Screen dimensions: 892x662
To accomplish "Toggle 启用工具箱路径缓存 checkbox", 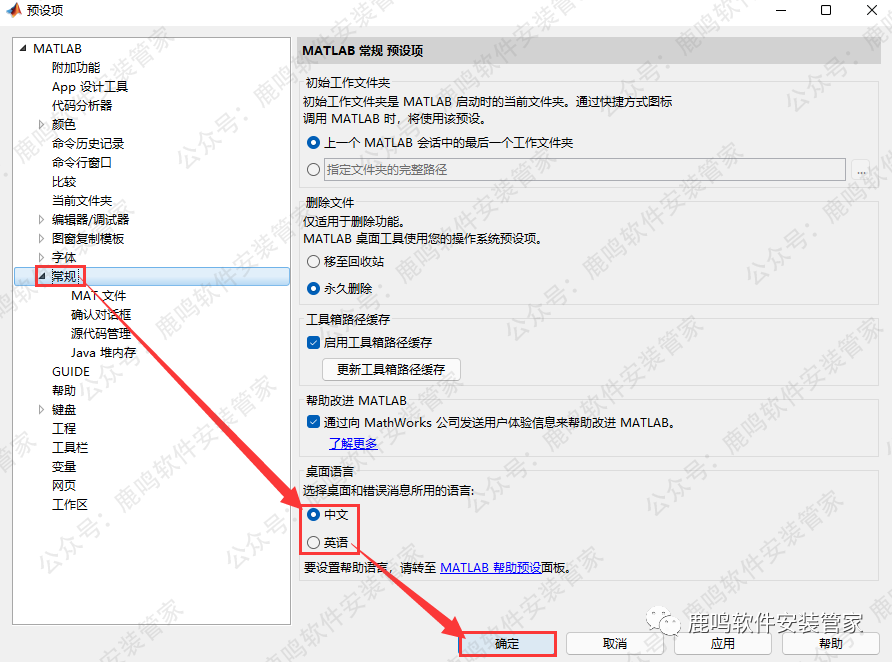I will point(313,342).
